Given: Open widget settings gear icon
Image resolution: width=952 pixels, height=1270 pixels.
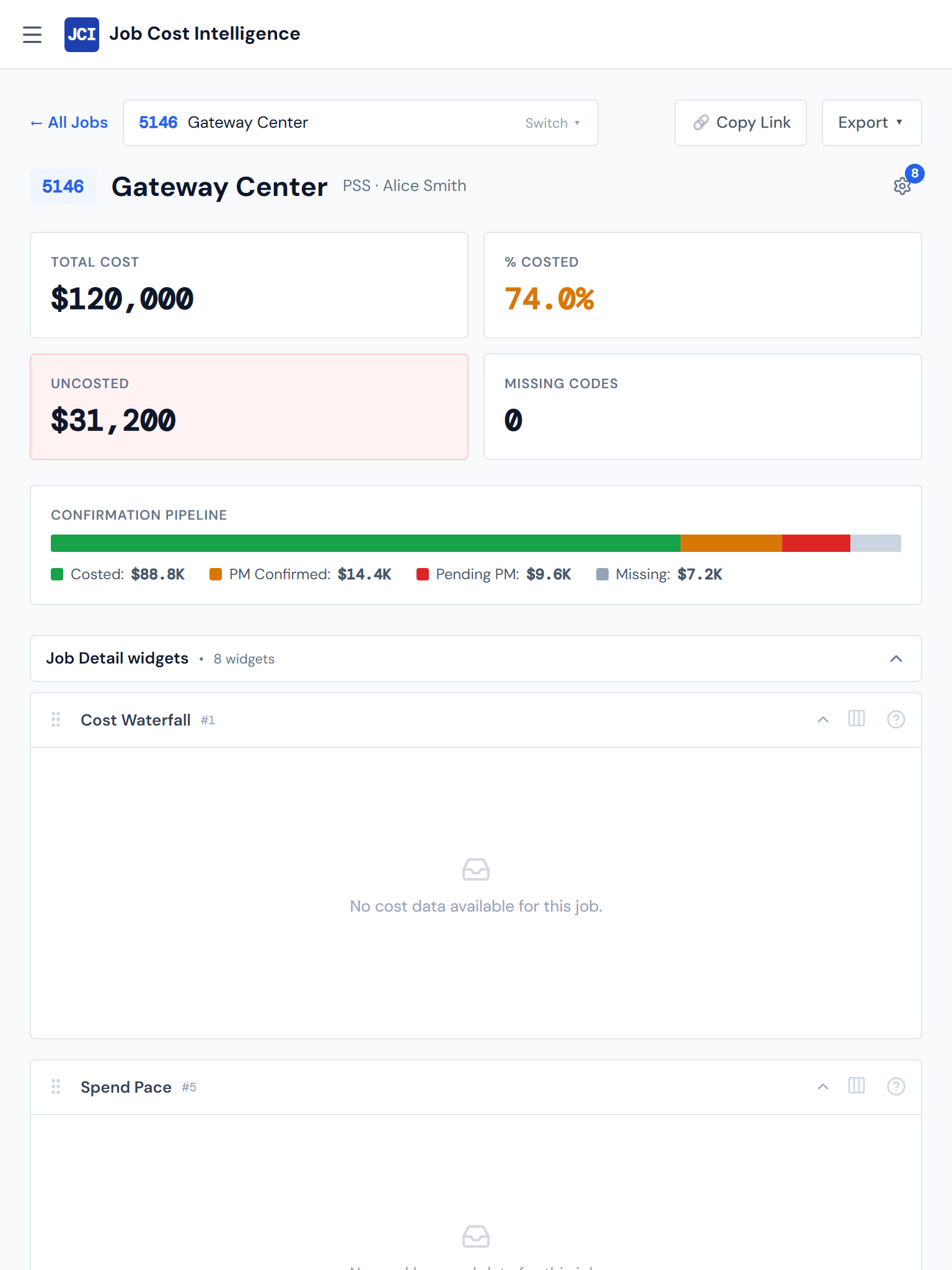Looking at the screenshot, I should point(902,186).
